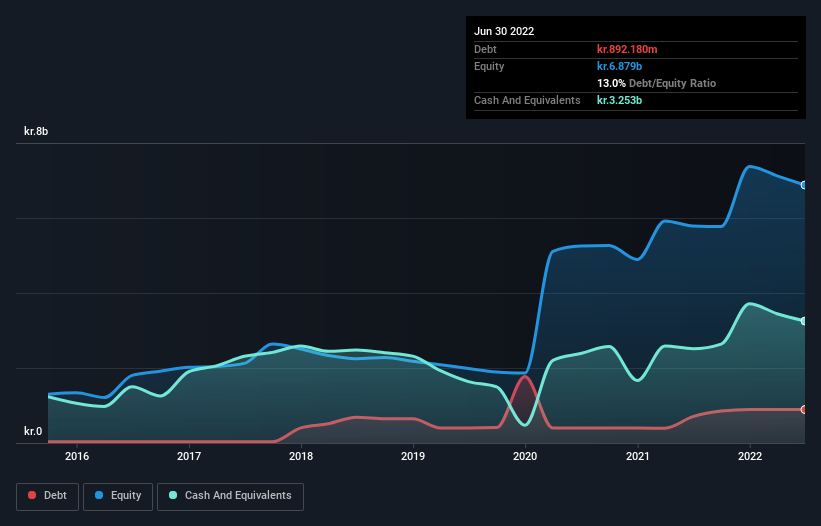Click the 2019 x-axis label

tap(413, 456)
